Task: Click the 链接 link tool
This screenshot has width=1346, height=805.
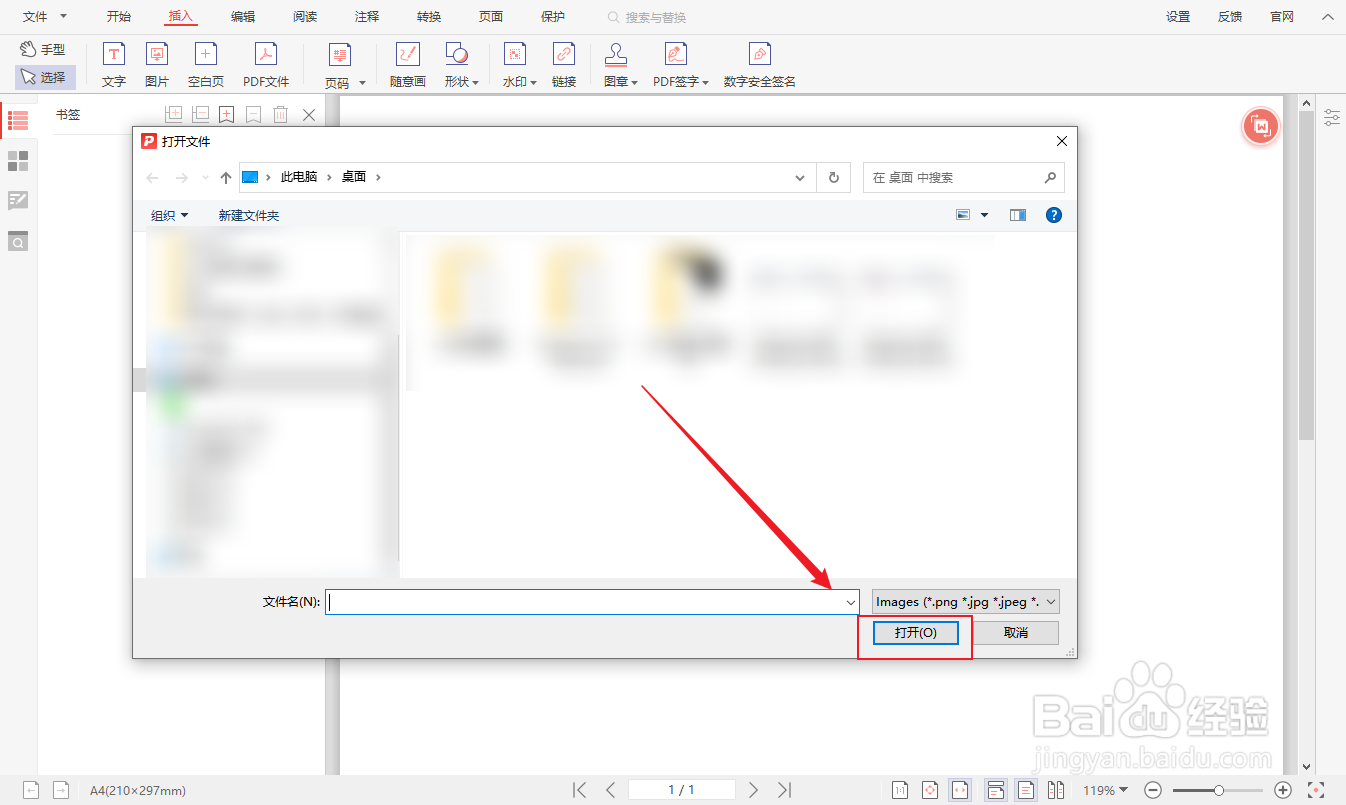Action: (x=564, y=66)
